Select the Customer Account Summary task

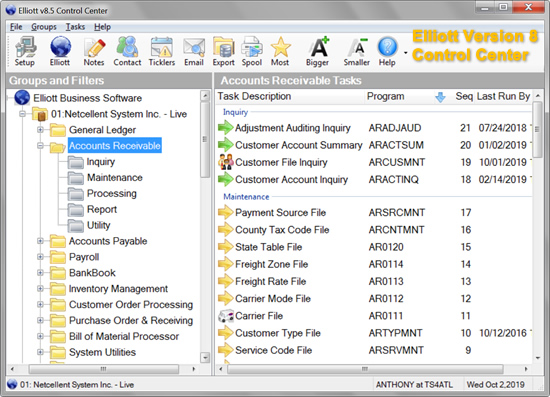[374, 145]
